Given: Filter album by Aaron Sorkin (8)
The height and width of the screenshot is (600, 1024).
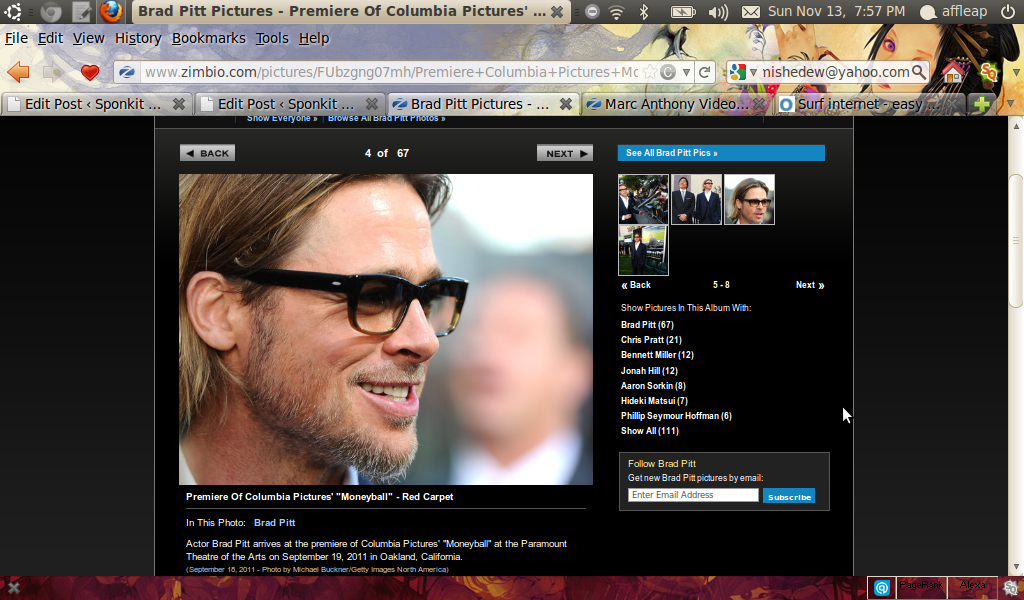Looking at the screenshot, I should pyautogui.click(x=653, y=385).
